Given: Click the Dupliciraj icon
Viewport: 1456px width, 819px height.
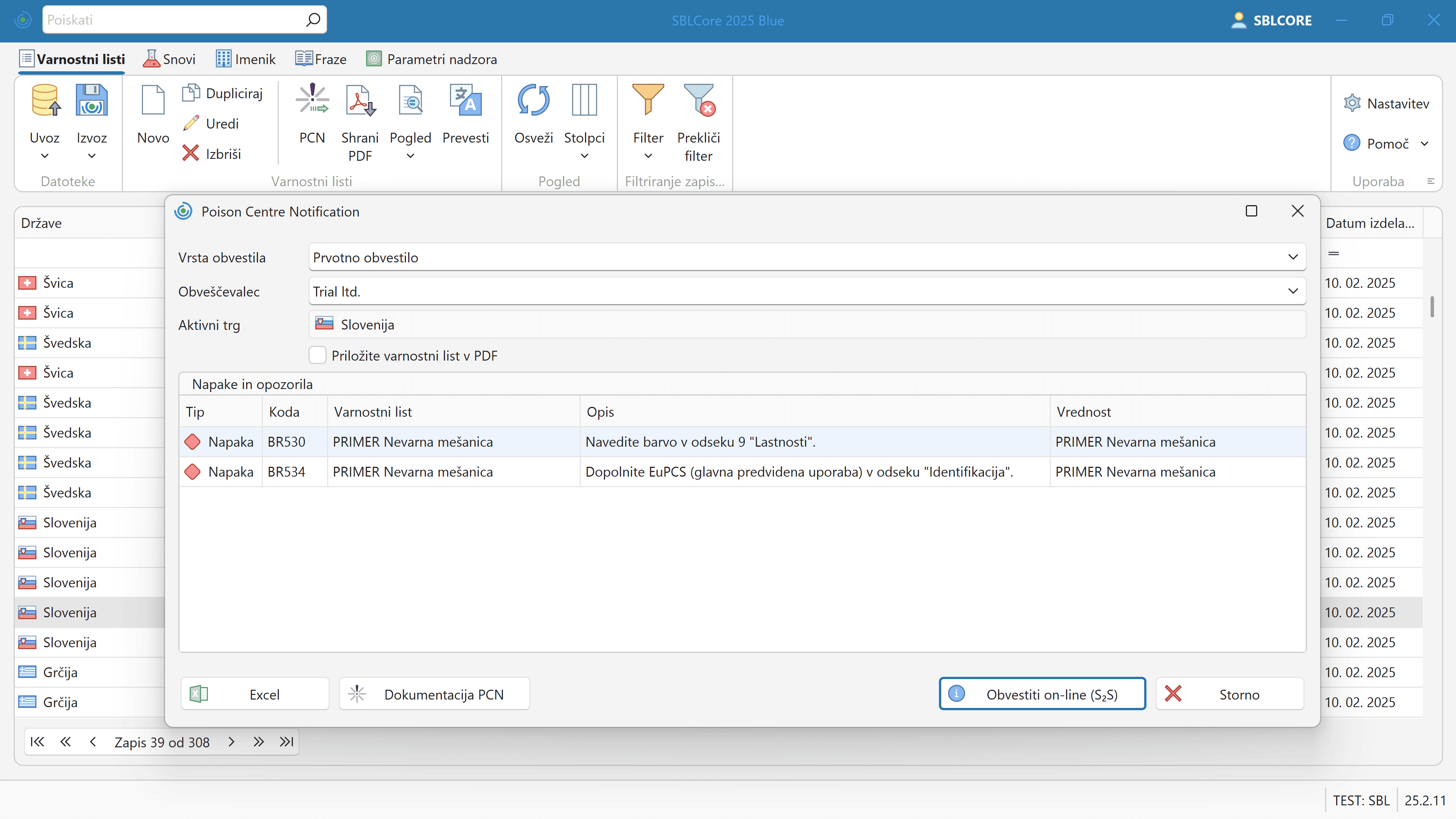Looking at the screenshot, I should pyautogui.click(x=191, y=93).
